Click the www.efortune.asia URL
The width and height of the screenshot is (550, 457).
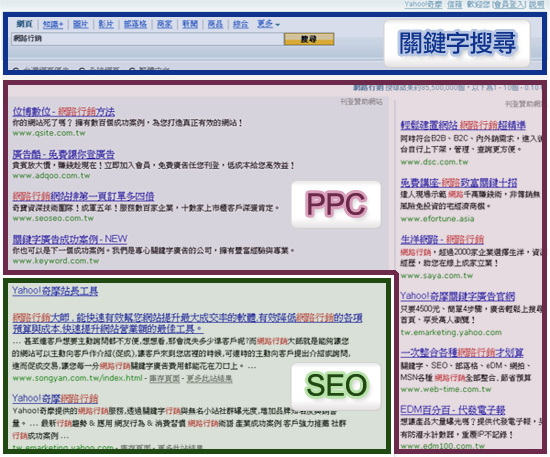tap(437, 219)
